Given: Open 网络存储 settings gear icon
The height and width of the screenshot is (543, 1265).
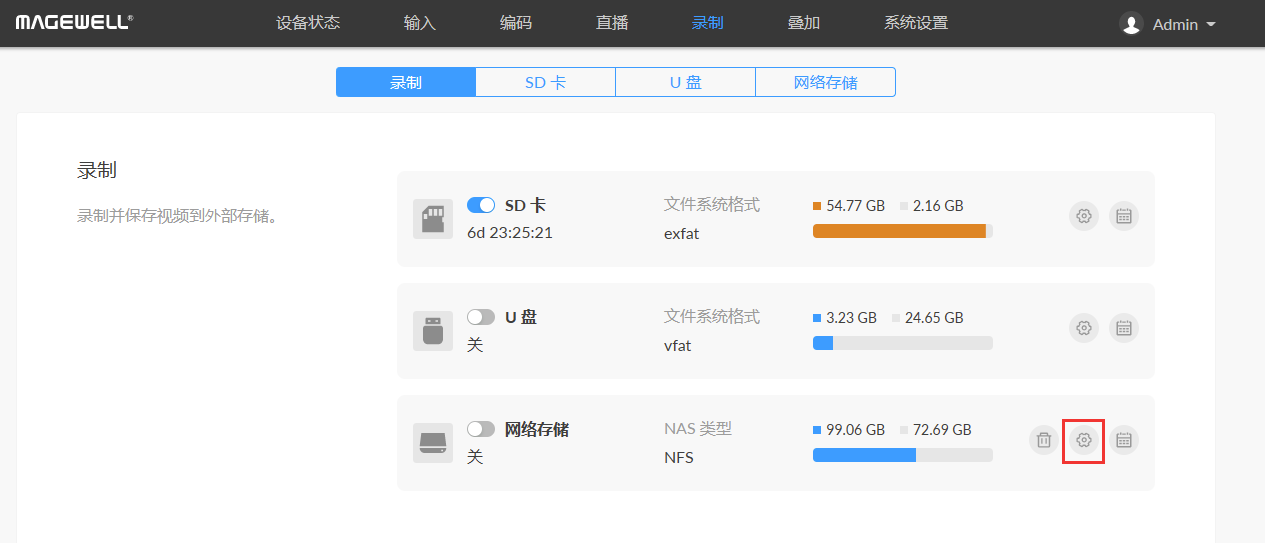Looking at the screenshot, I should (x=1083, y=440).
